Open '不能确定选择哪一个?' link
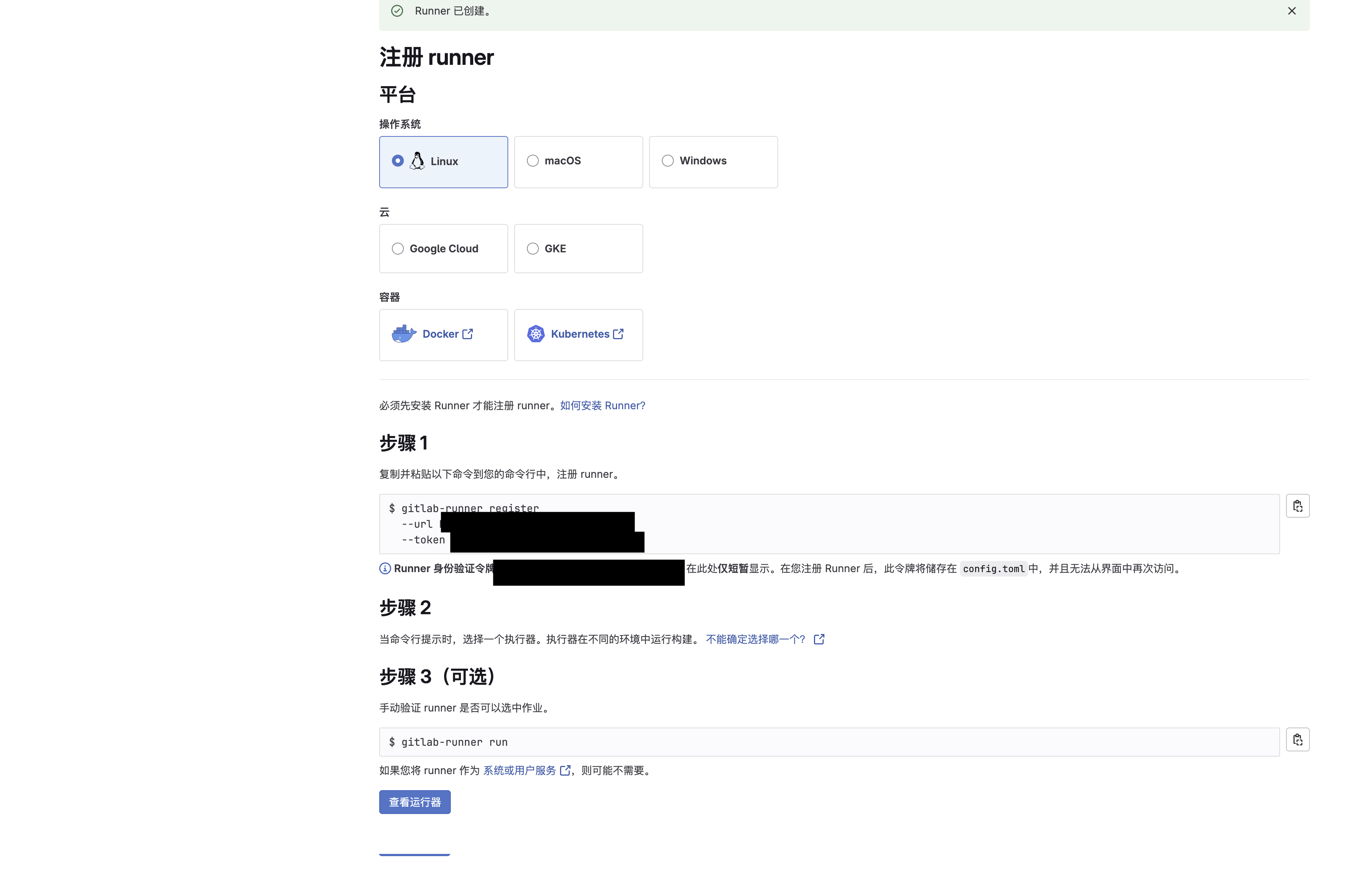 (x=755, y=640)
